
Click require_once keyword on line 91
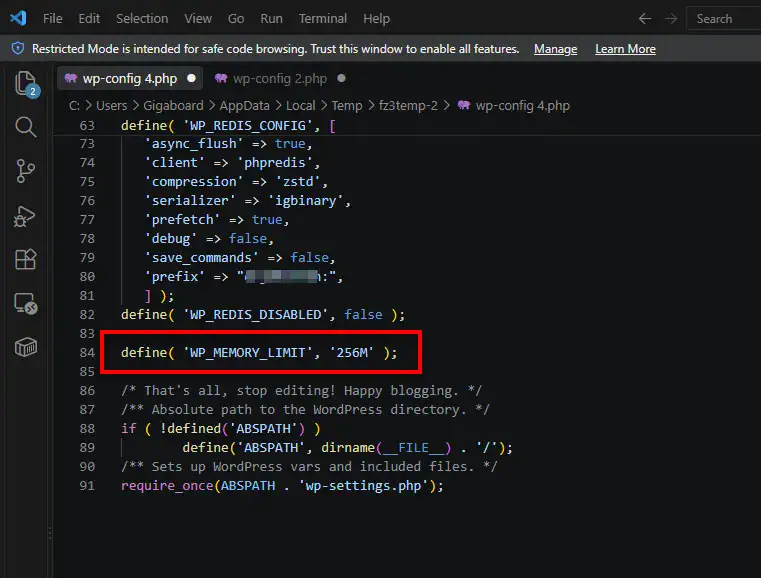167,486
